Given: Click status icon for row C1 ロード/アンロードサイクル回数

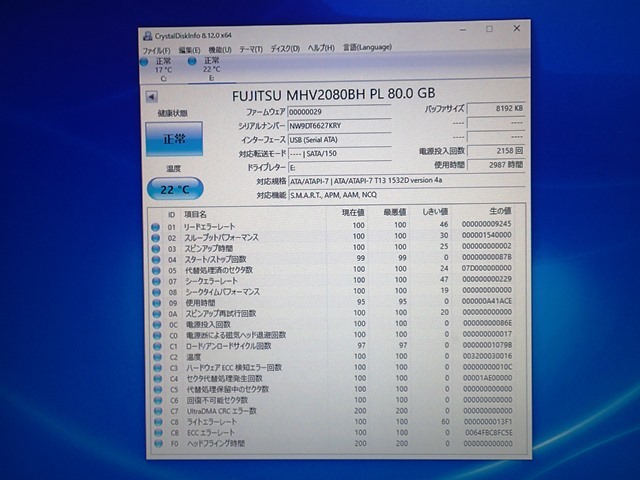Looking at the screenshot, I should click(158, 347).
